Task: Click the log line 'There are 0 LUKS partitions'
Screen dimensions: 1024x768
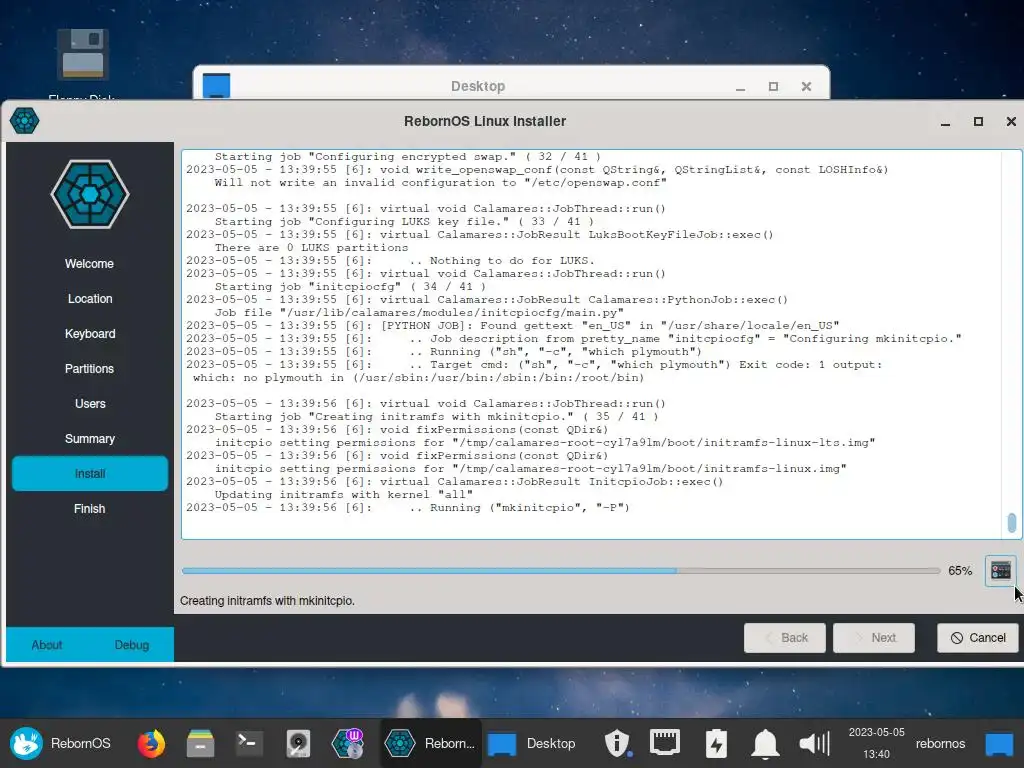Action: [312, 248]
